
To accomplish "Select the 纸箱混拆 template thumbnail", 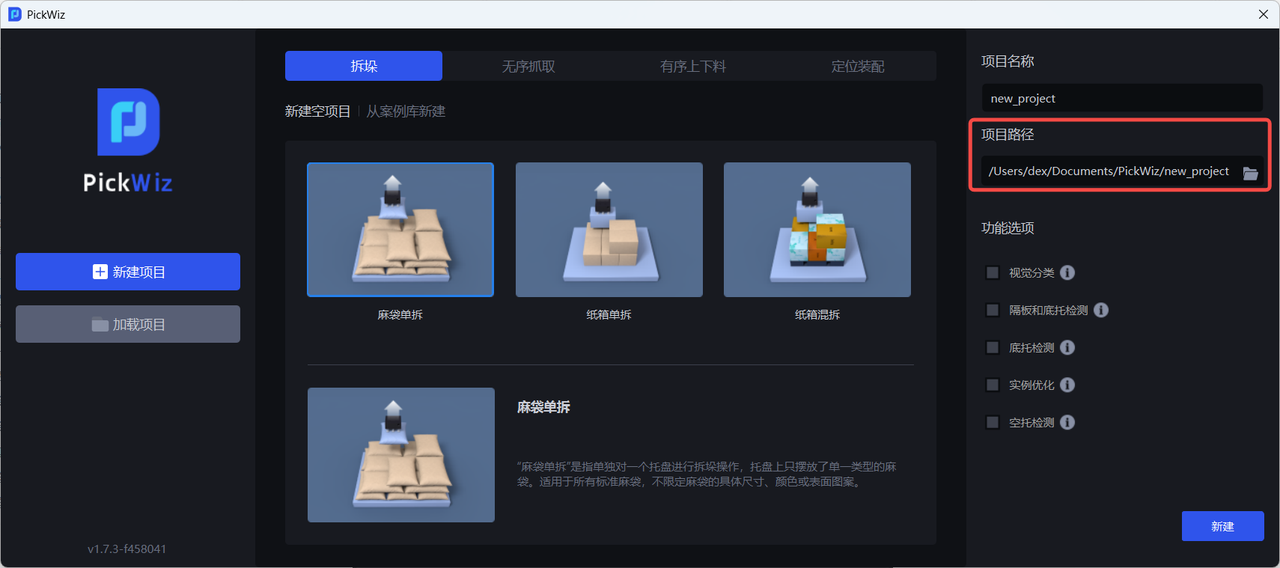I will pos(817,230).
